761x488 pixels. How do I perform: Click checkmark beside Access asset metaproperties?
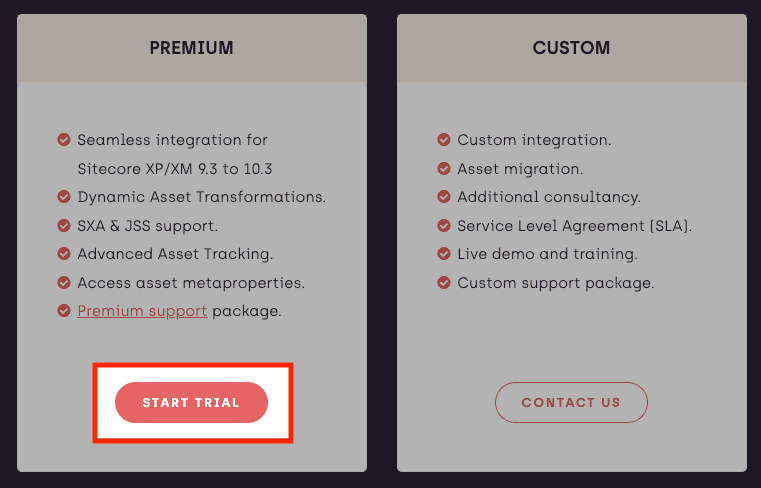tap(64, 283)
